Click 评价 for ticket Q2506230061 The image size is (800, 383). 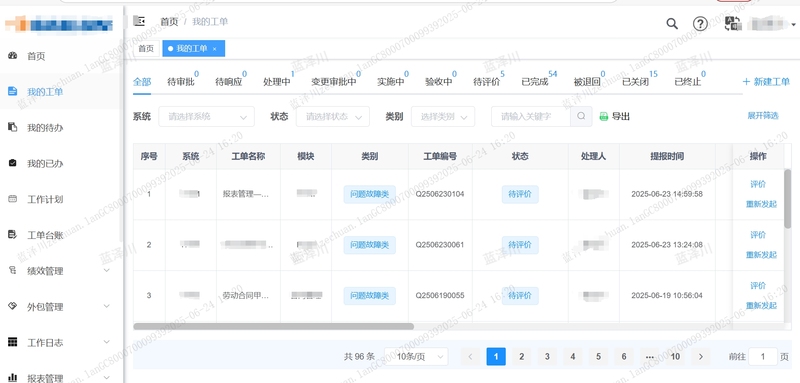tap(758, 235)
